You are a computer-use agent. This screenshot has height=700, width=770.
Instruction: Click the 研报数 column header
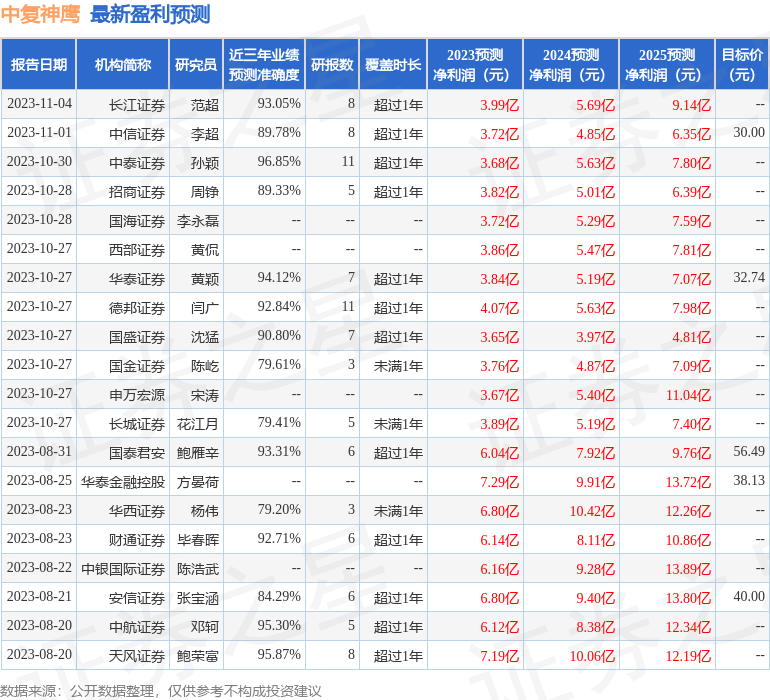pyautogui.click(x=332, y=64)
